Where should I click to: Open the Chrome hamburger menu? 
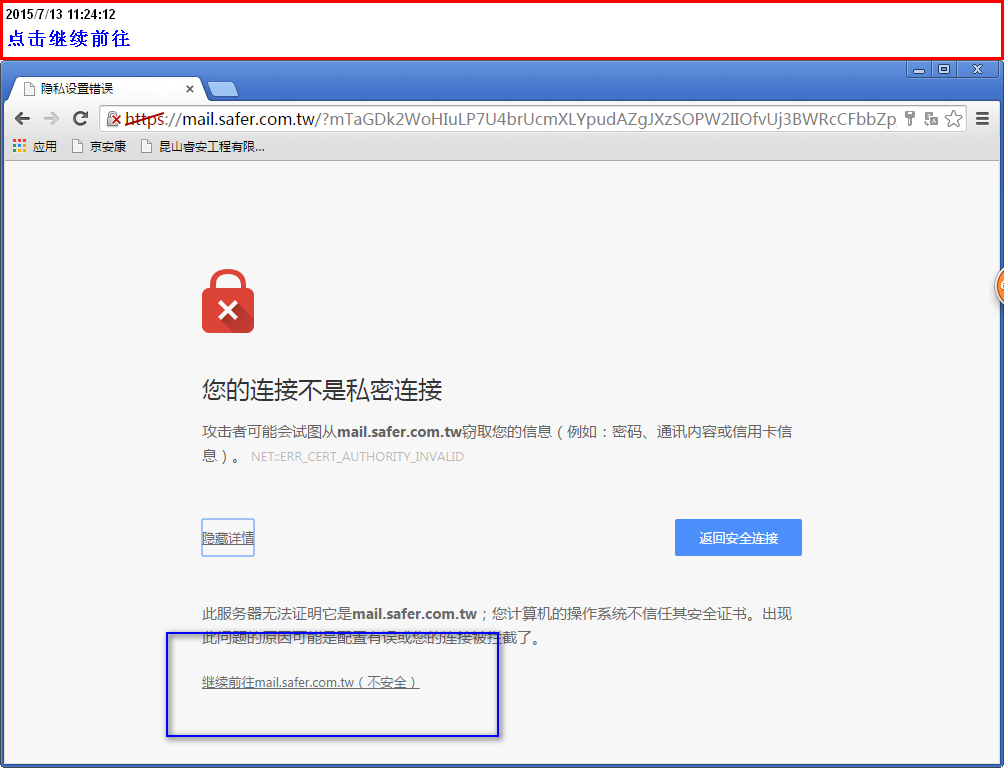coord(982,118)
